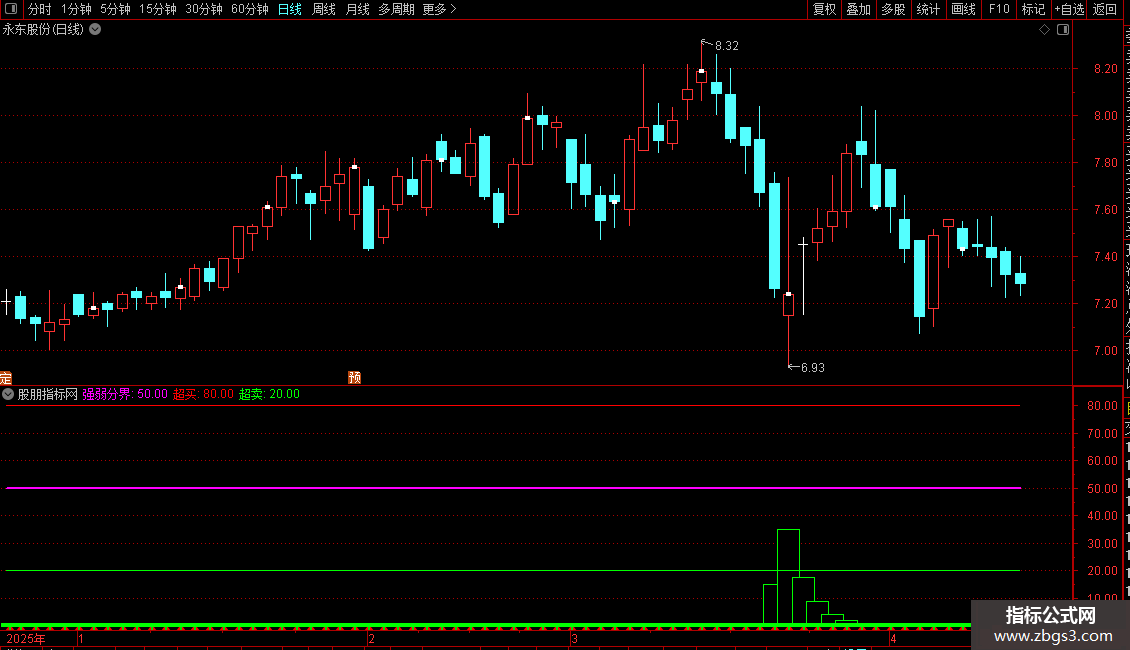Viewport: 1130px width, 650px height.
Task: Click the 6.93 low price label
Action: click(813, 368)
